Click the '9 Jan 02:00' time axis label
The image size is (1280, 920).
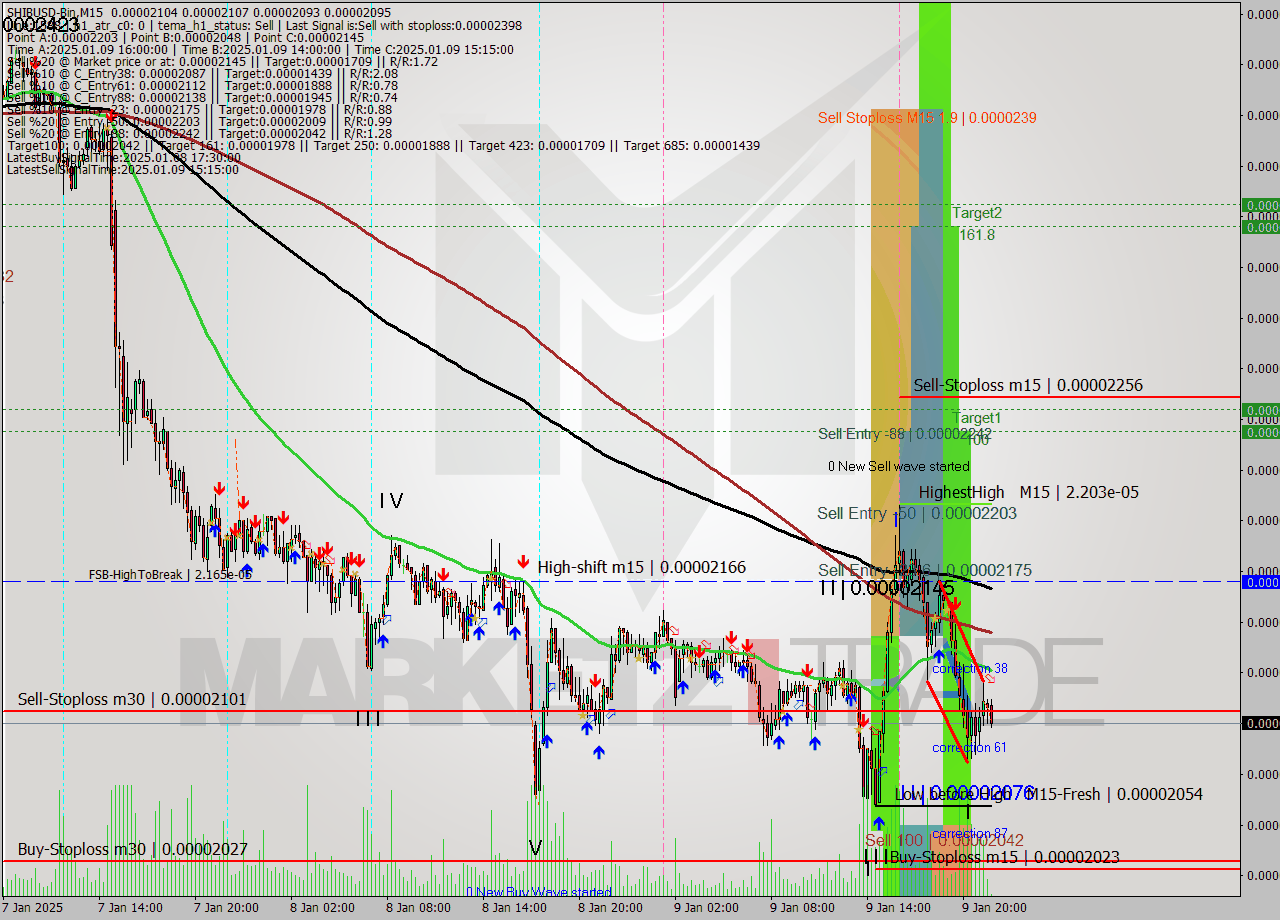pos(706,908)
